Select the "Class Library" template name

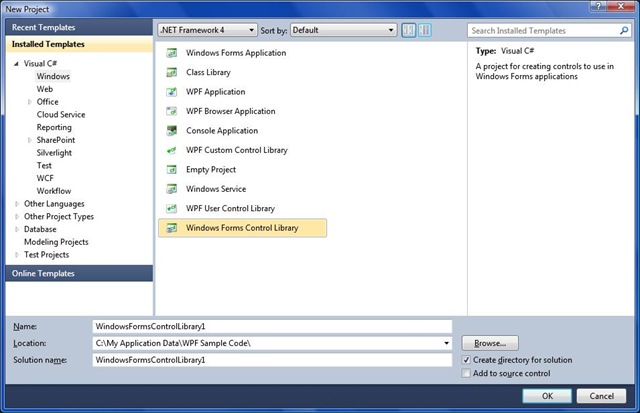coord(208,72)
